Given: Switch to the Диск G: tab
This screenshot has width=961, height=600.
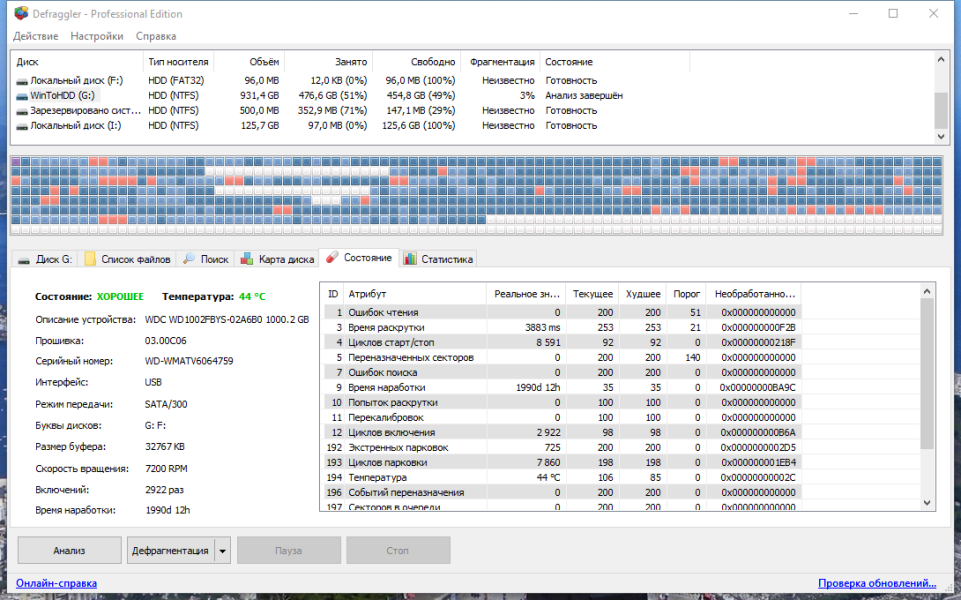Looking at the screenshot, I should 45,259.
